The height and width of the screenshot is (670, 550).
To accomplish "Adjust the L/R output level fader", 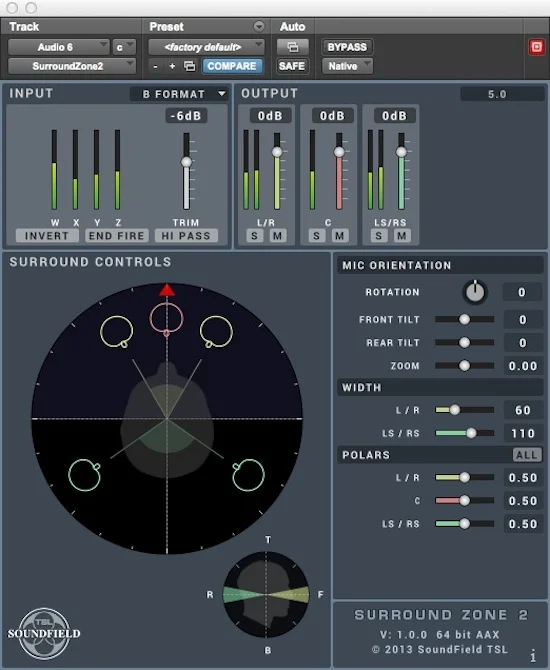I will coord(277,152).
